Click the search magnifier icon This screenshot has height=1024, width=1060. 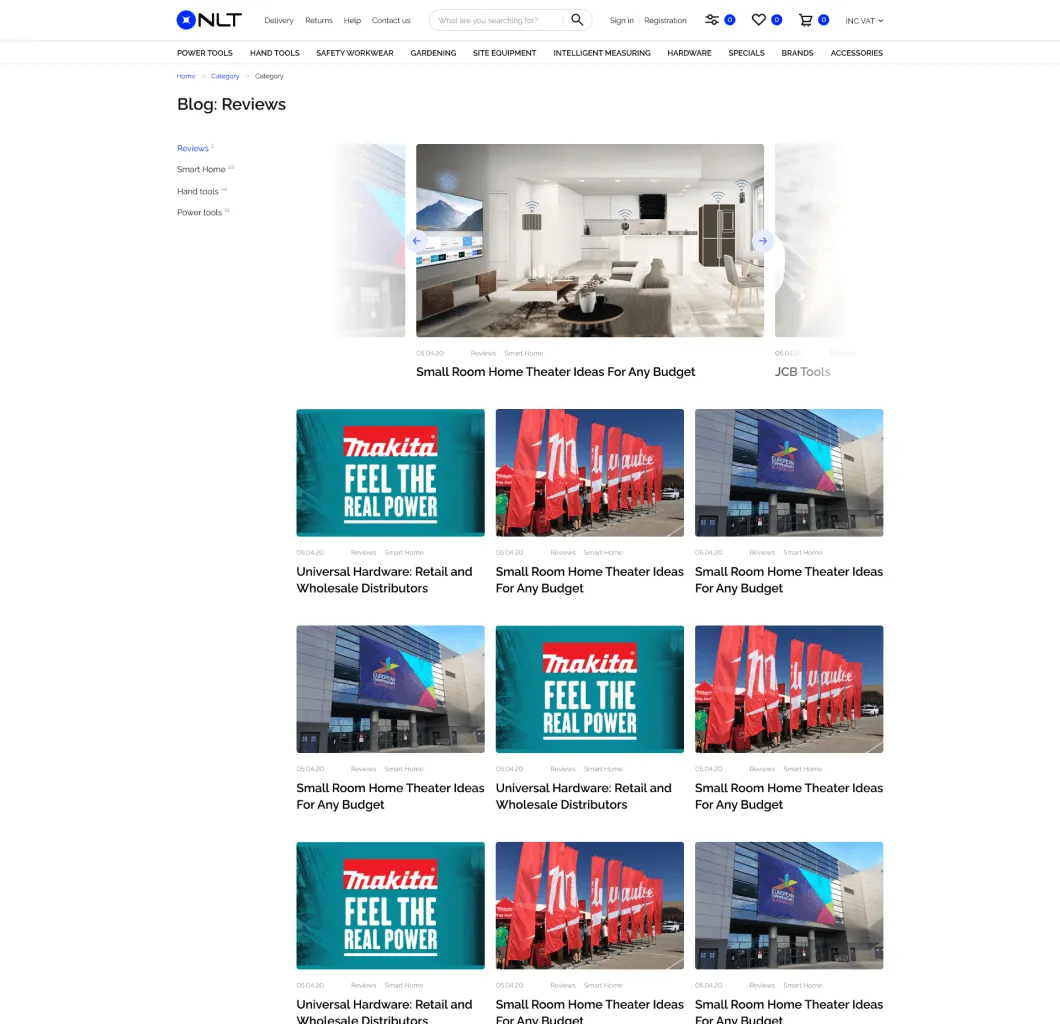coord(577,20)
